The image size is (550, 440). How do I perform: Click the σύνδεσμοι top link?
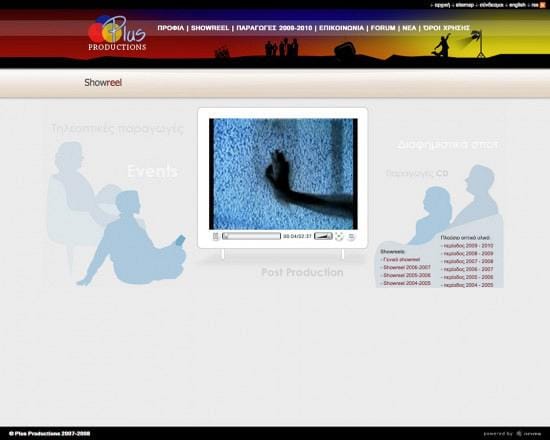click(x=491, y=5)
